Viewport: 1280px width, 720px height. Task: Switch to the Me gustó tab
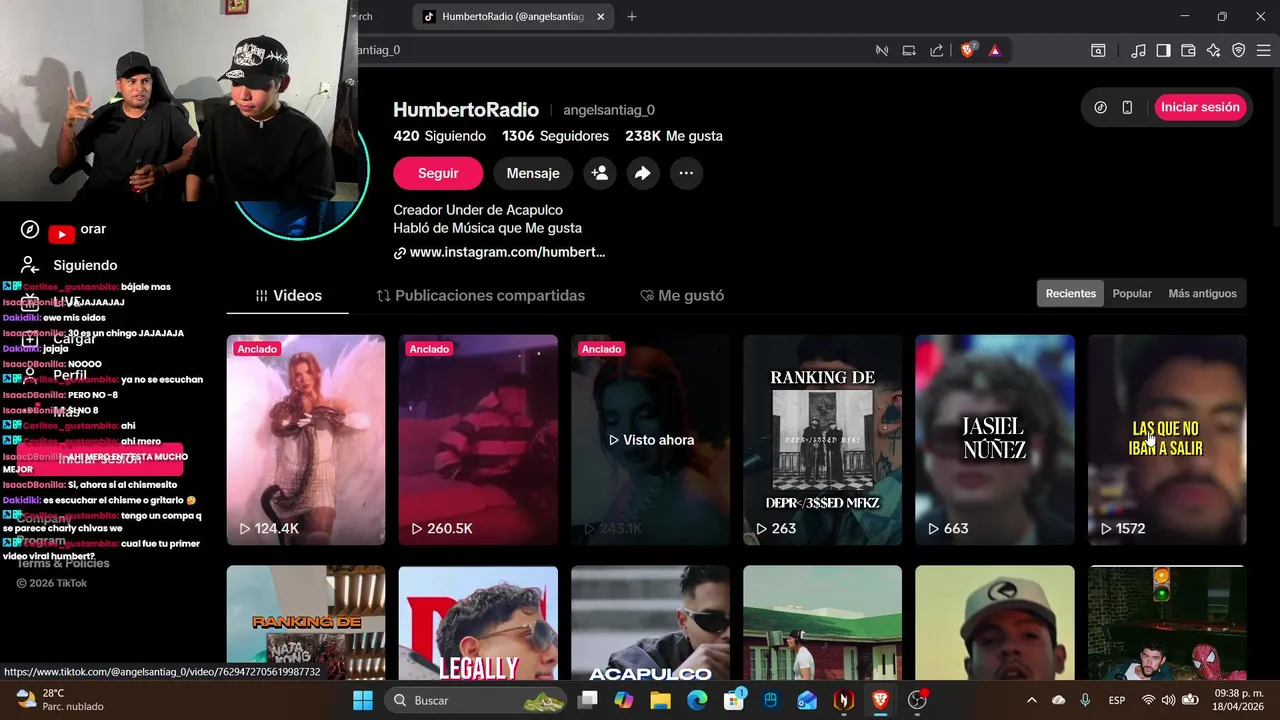(x=682, y=295)
